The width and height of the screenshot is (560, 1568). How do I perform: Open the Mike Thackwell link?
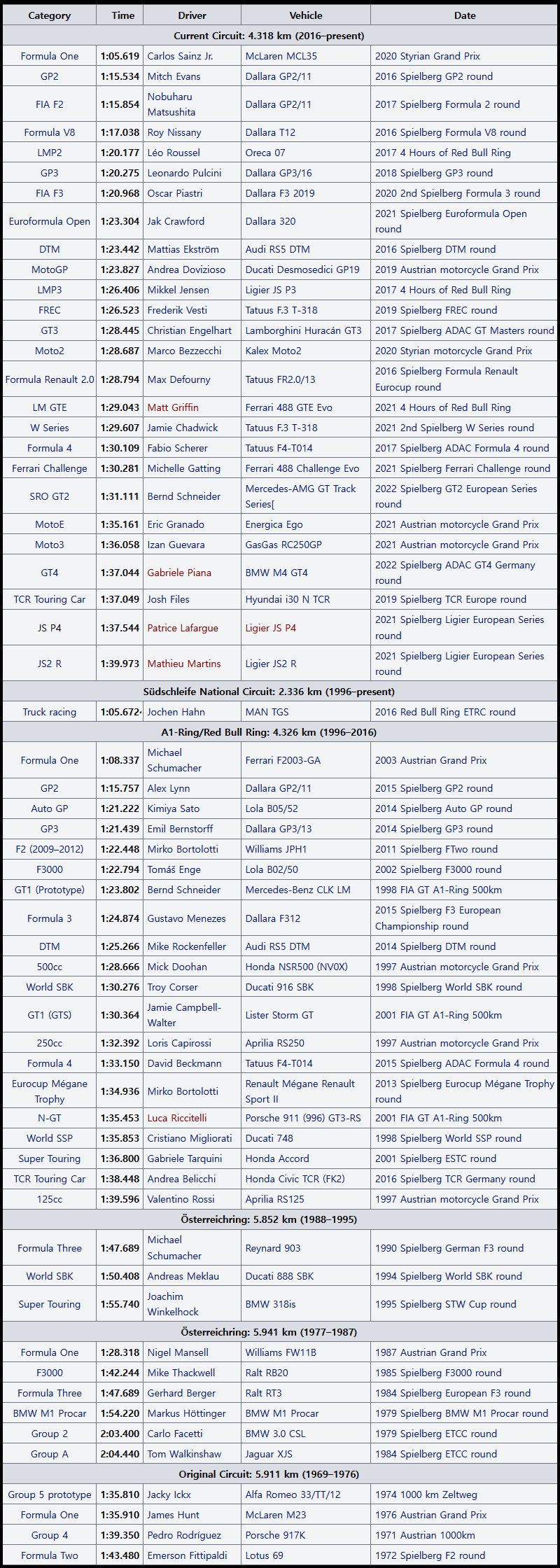[181, 1373]
